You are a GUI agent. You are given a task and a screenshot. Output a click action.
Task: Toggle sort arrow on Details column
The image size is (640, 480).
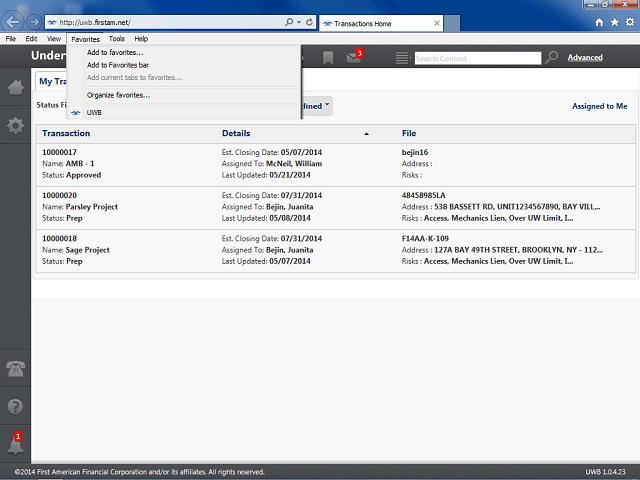(x=366, y=133)
